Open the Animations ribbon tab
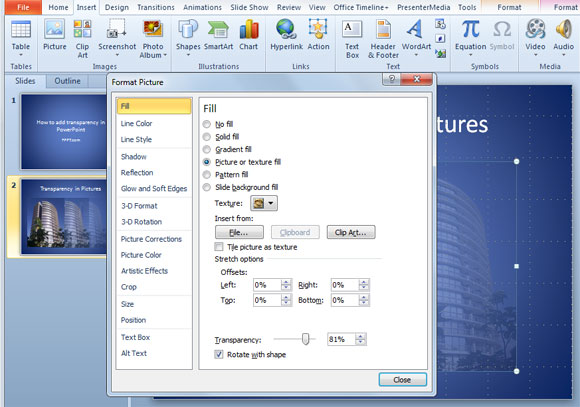Screen dimensions: 580x407 pos(202,7)
